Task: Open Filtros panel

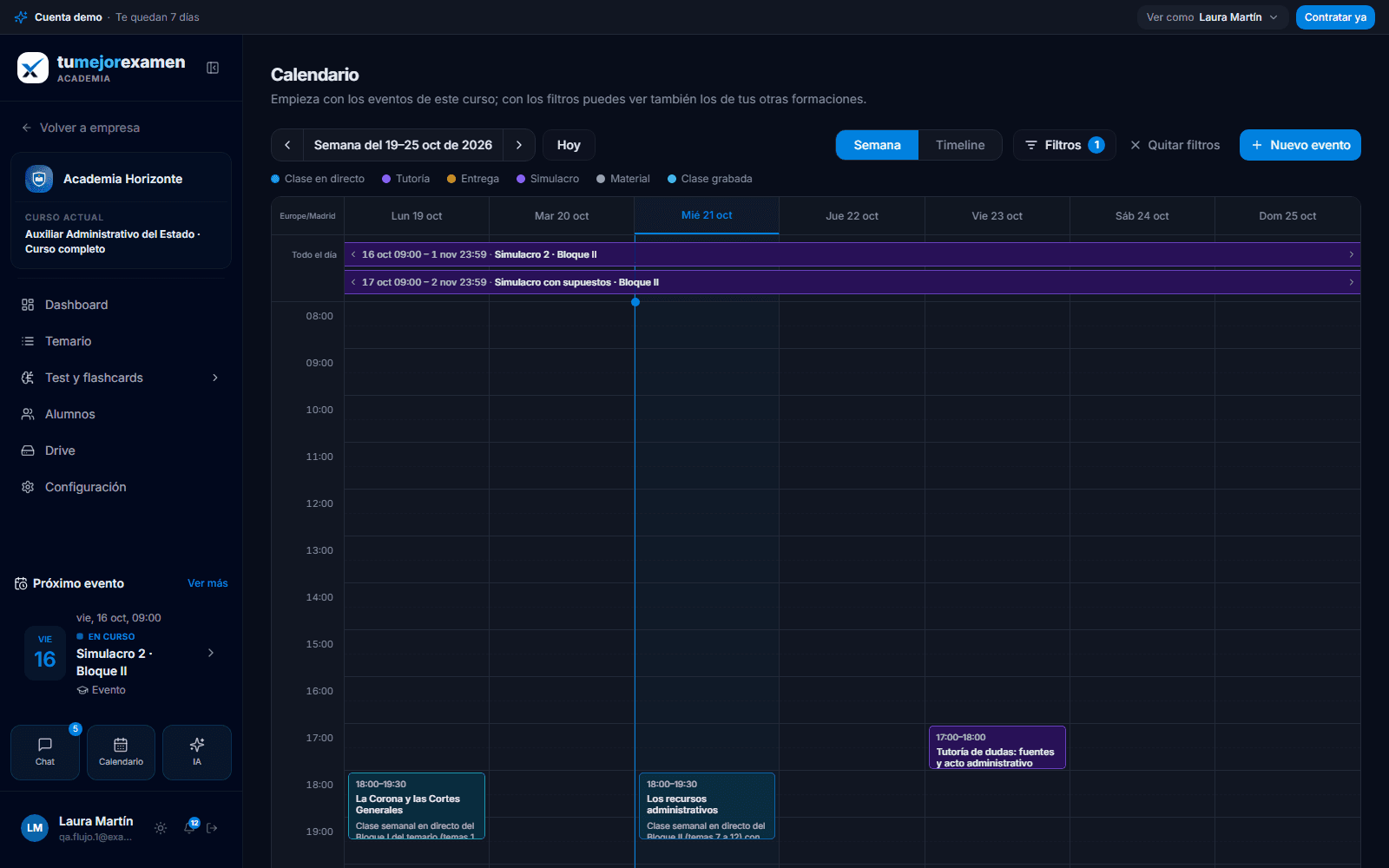Action: pyautogui.click(x=1064, y=145)
